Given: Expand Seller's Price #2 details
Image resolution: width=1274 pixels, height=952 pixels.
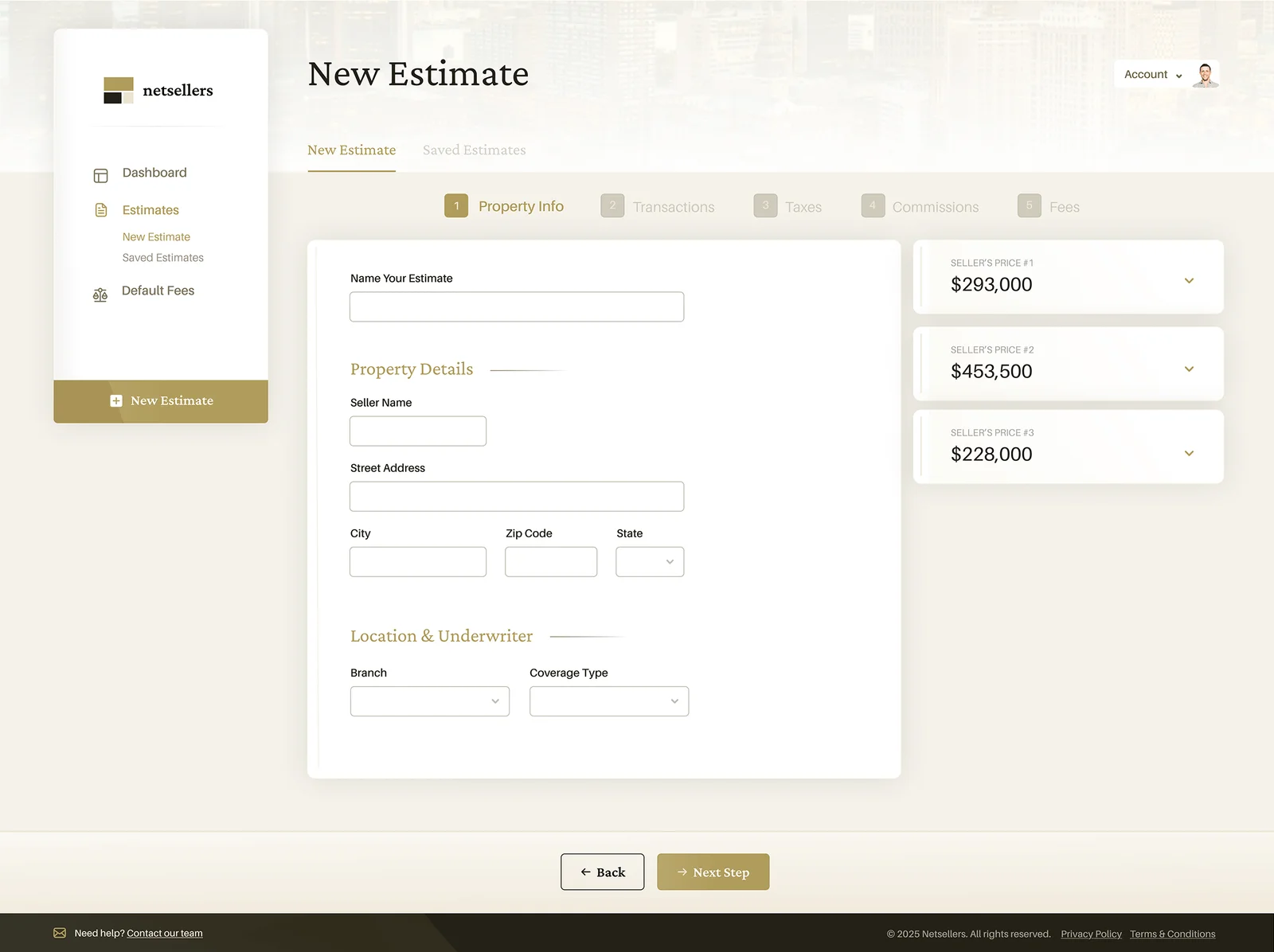Looking at the screenshot, I should (1188, 369).
